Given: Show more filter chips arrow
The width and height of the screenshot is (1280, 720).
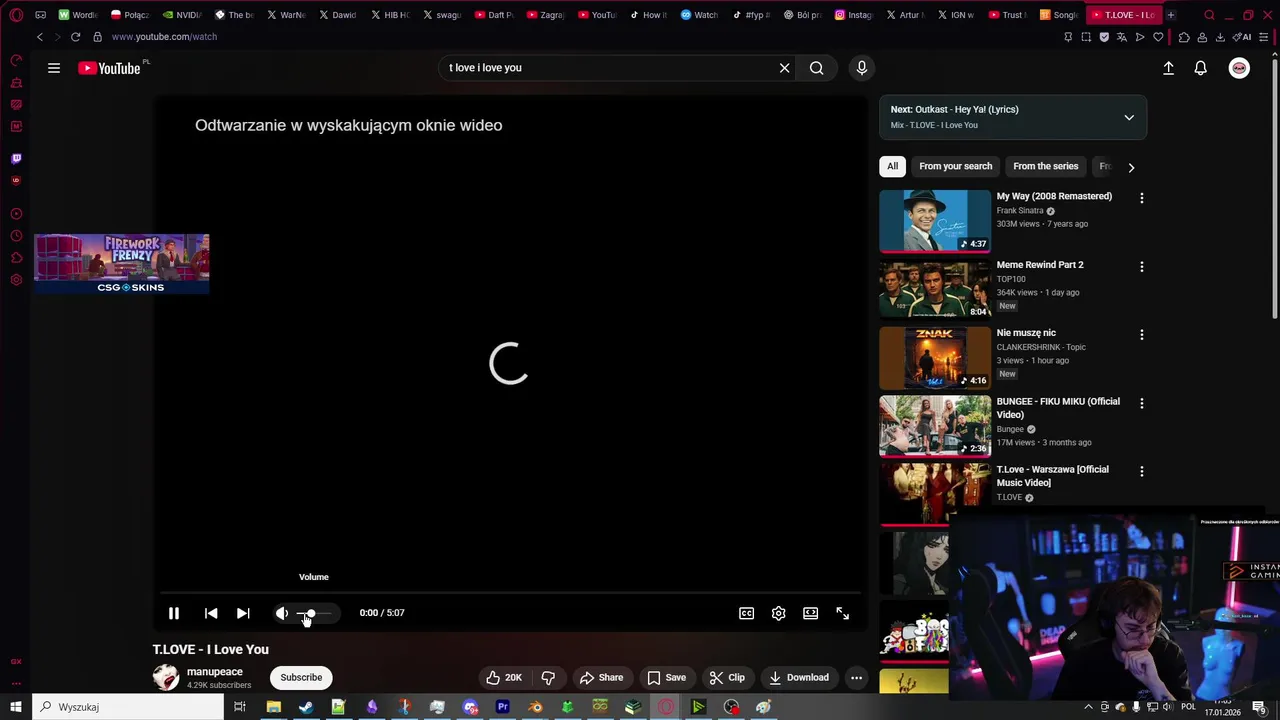Looking at the screenshot, I should tap(1131, 167).
